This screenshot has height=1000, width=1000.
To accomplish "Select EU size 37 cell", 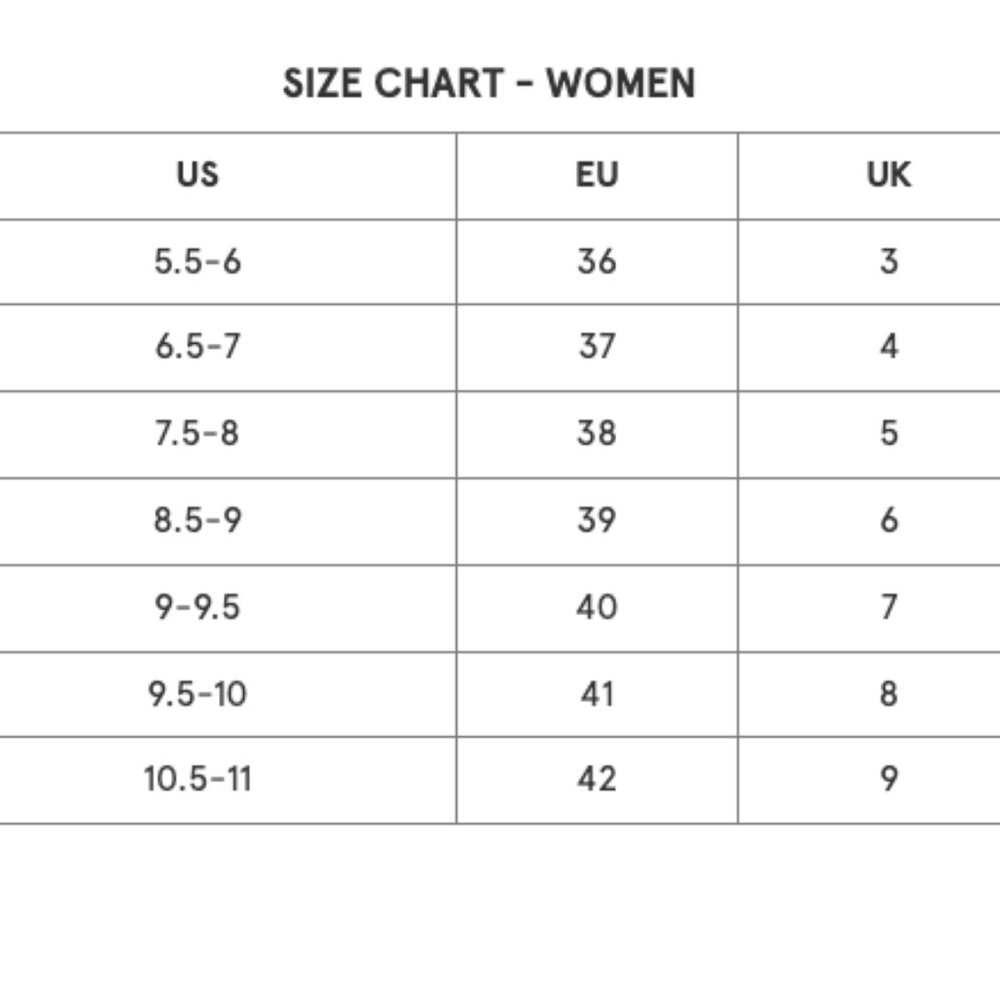I will coord(597,348).
